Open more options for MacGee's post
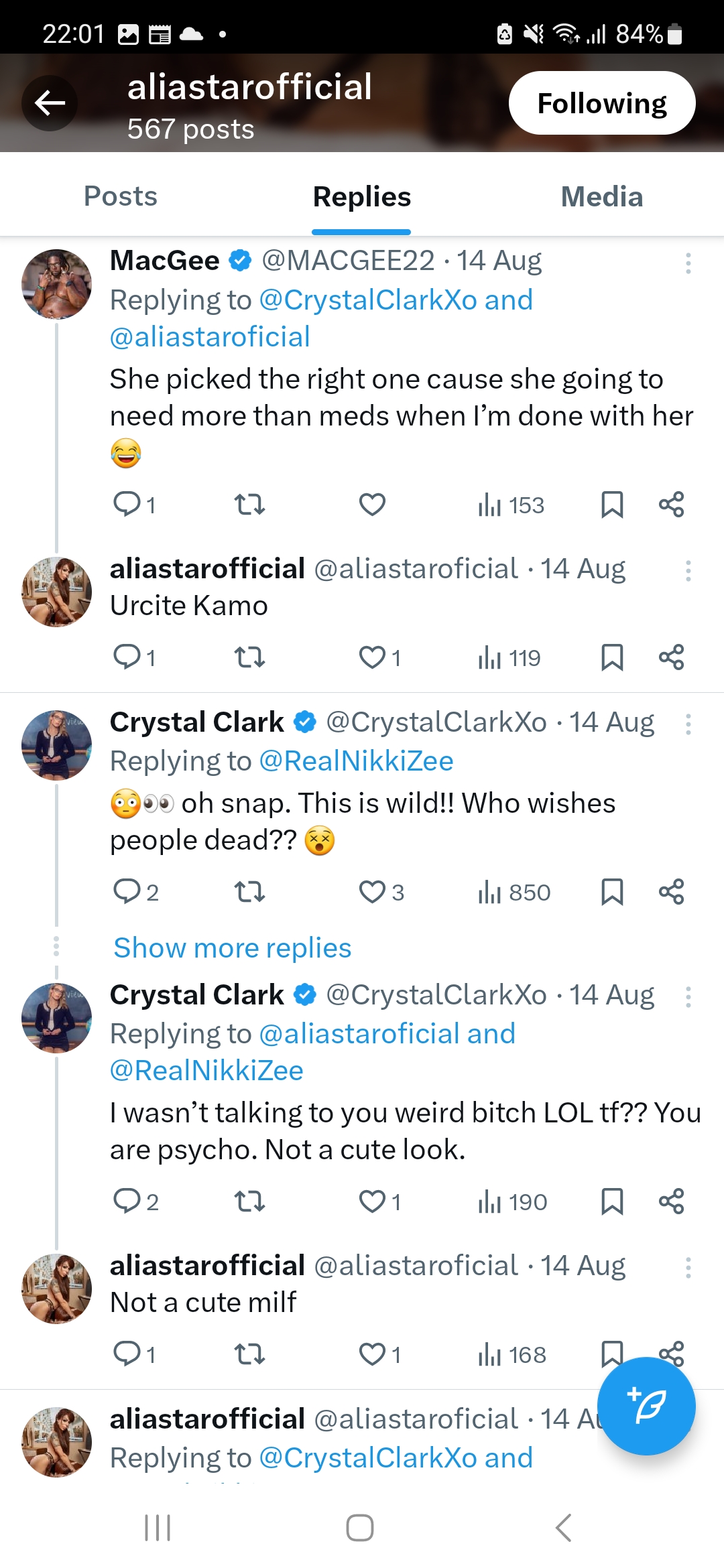The image size is (724, 1568). tap(688, 263)
